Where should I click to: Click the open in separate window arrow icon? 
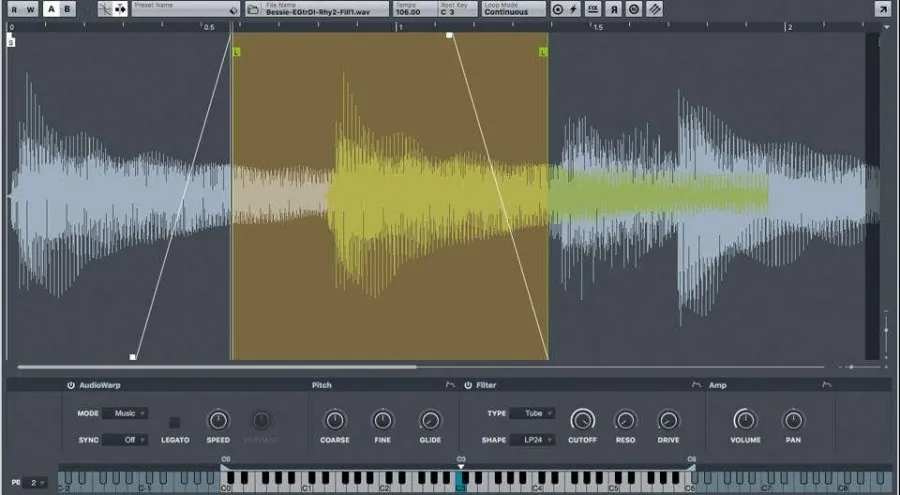click(881, 9)
